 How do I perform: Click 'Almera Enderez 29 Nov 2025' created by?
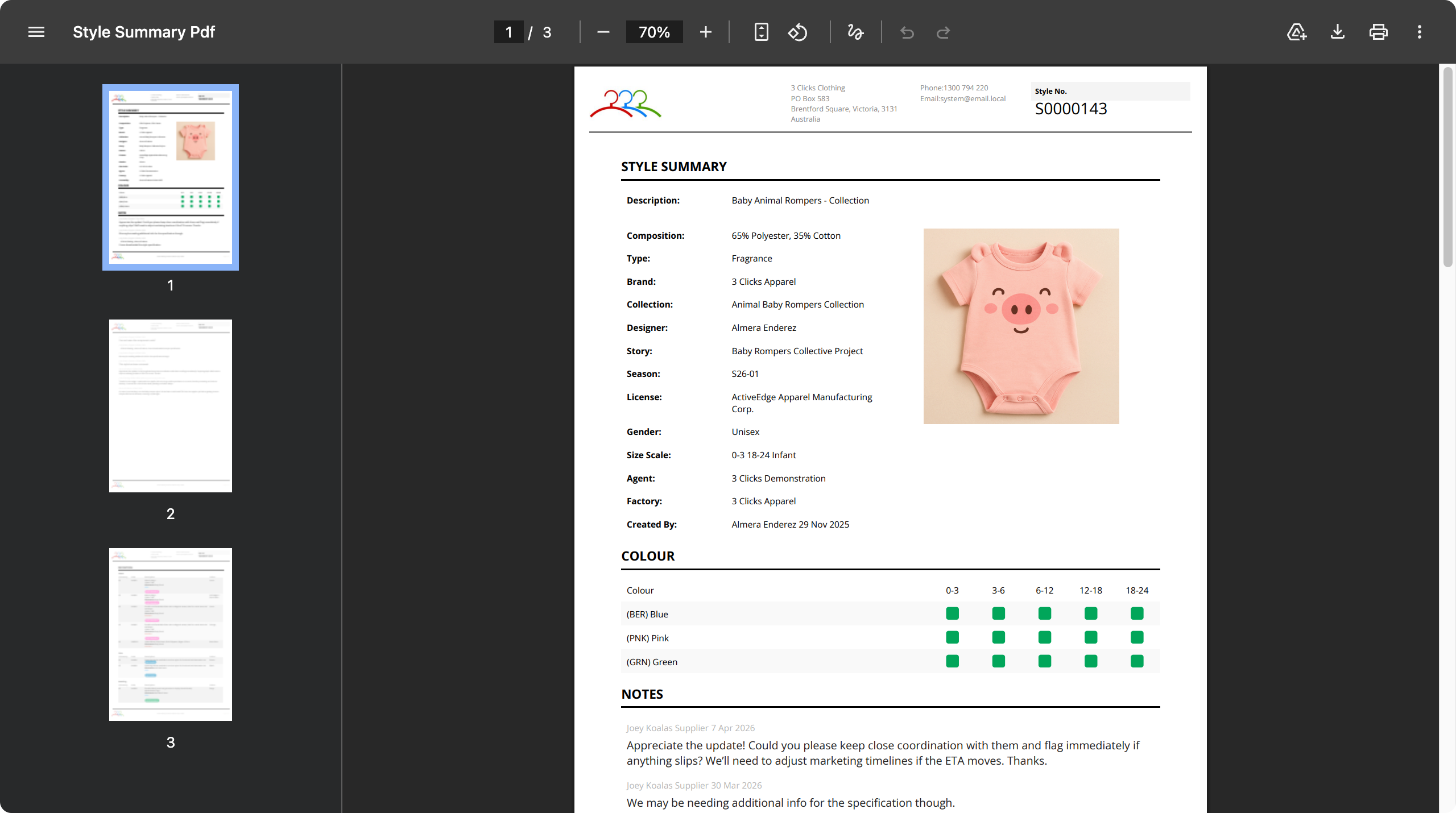pyautogui.click(x=790, y=524)
